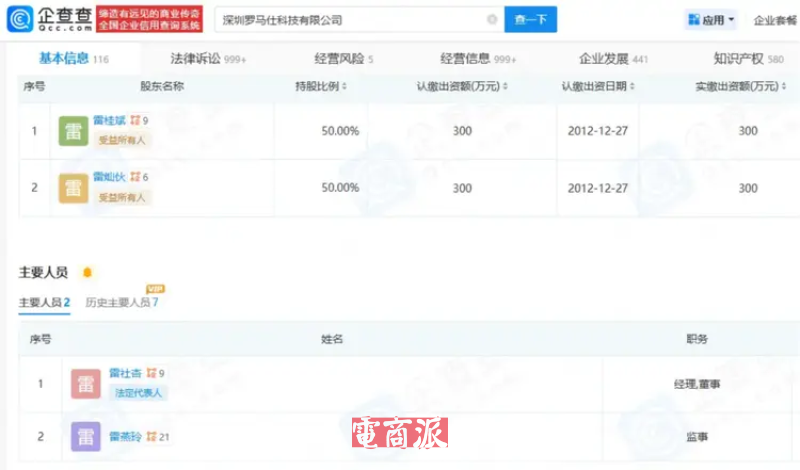Click the 监事 position cell
This screenshot has width=800, height=470.
click(x=697, y=437)
